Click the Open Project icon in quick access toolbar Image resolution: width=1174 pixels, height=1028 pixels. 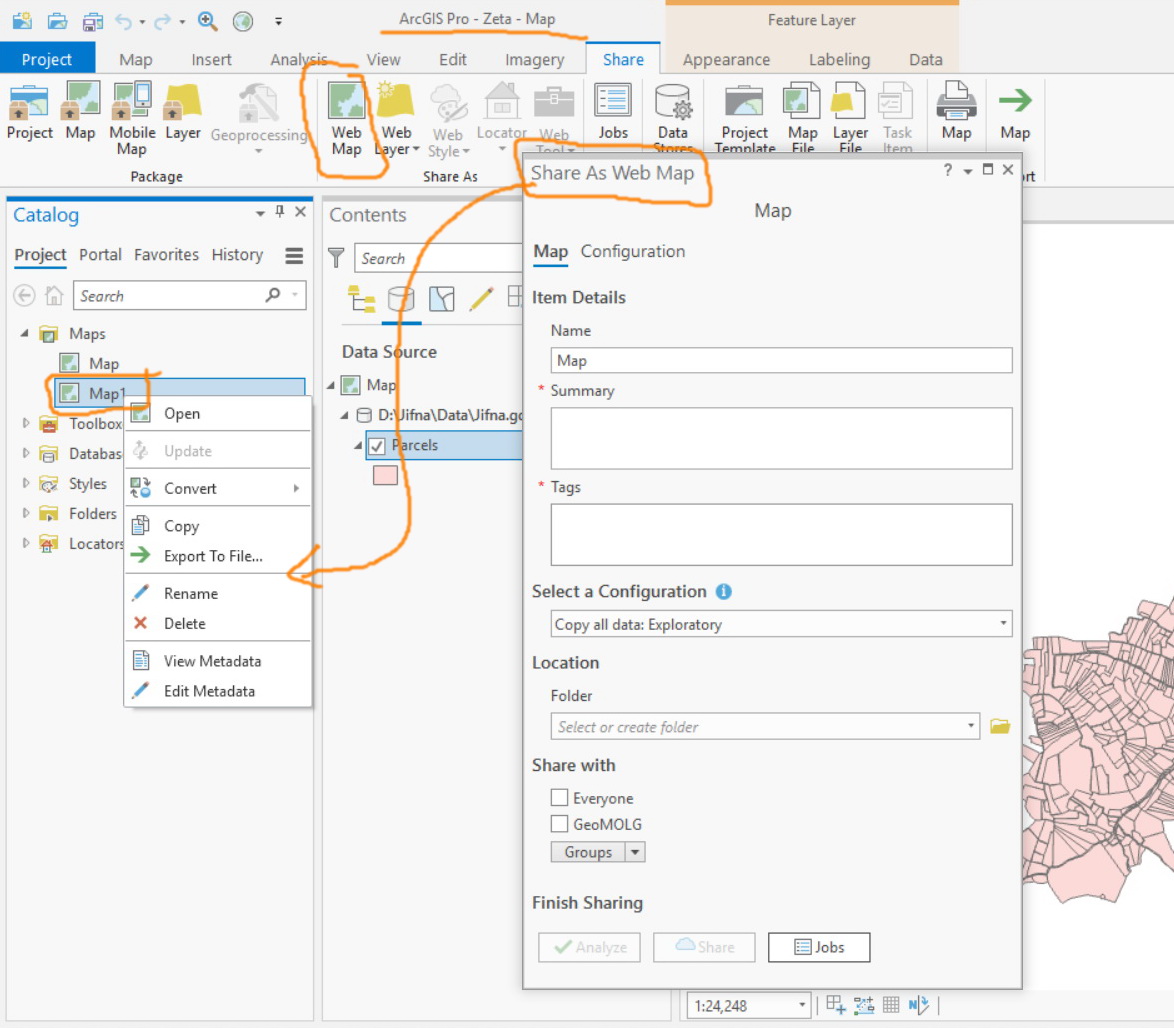click(x=58, y=21)
